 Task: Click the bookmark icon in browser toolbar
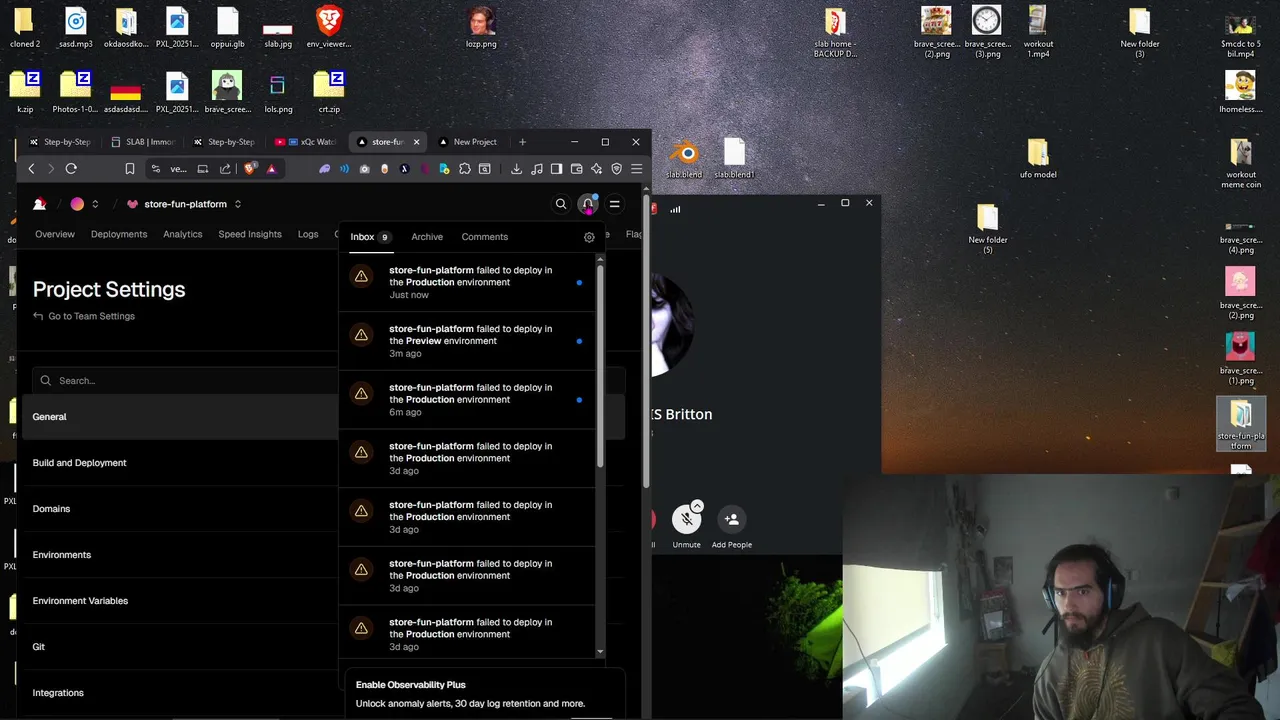[x=130, y=169]
